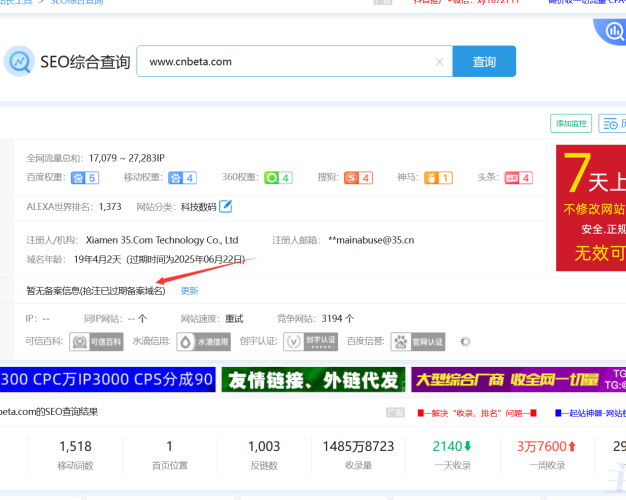Click the 更新 link for 备案 info
The image size is (626, 500).
tap(189, 291)
